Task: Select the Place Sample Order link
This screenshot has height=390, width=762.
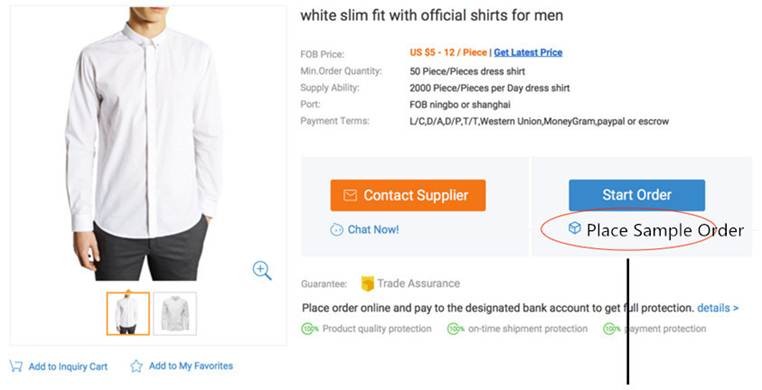Action: pyautogui.click(x=665, y=230)
